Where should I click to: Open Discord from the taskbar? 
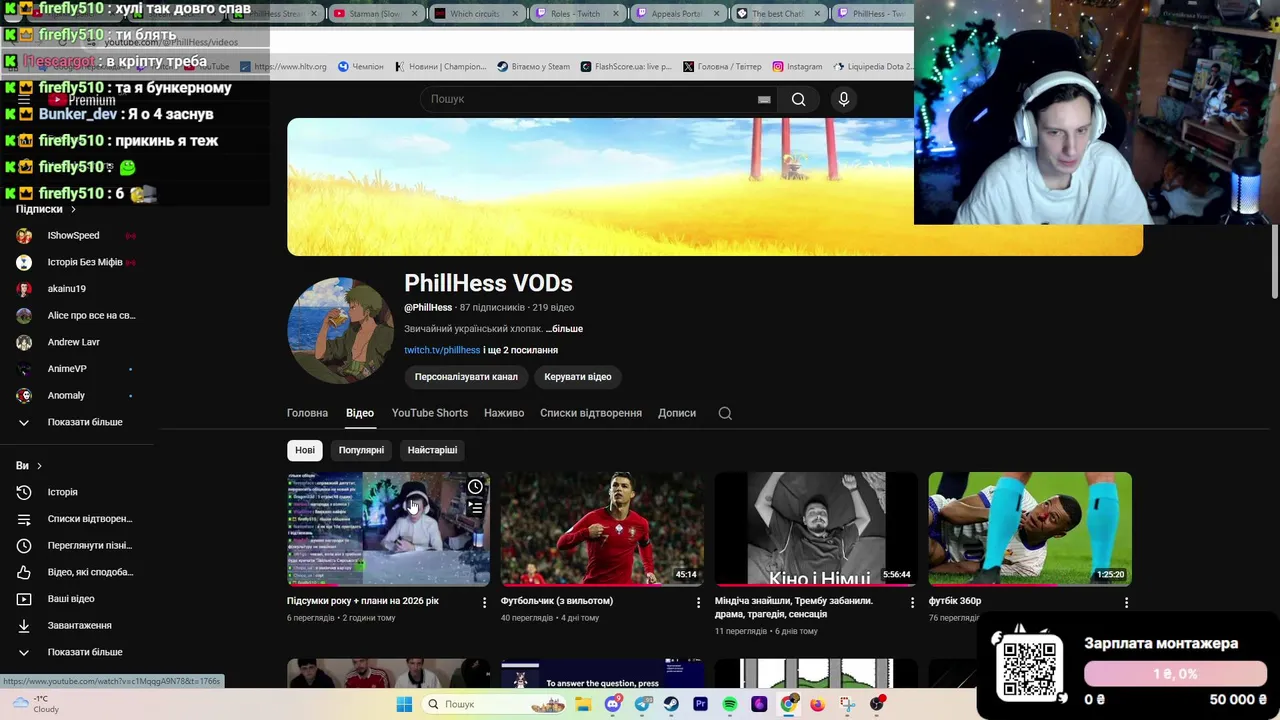tap(613, 704)
